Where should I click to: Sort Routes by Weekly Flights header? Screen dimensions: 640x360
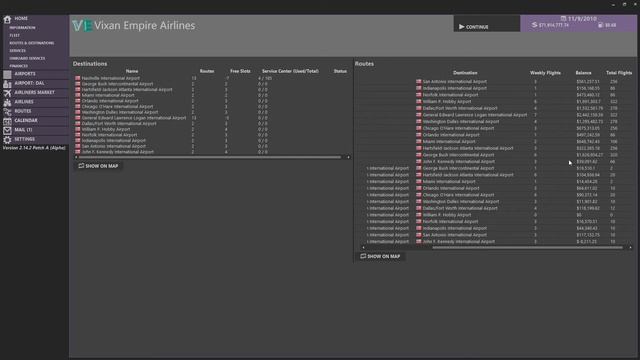coord(545,73)
